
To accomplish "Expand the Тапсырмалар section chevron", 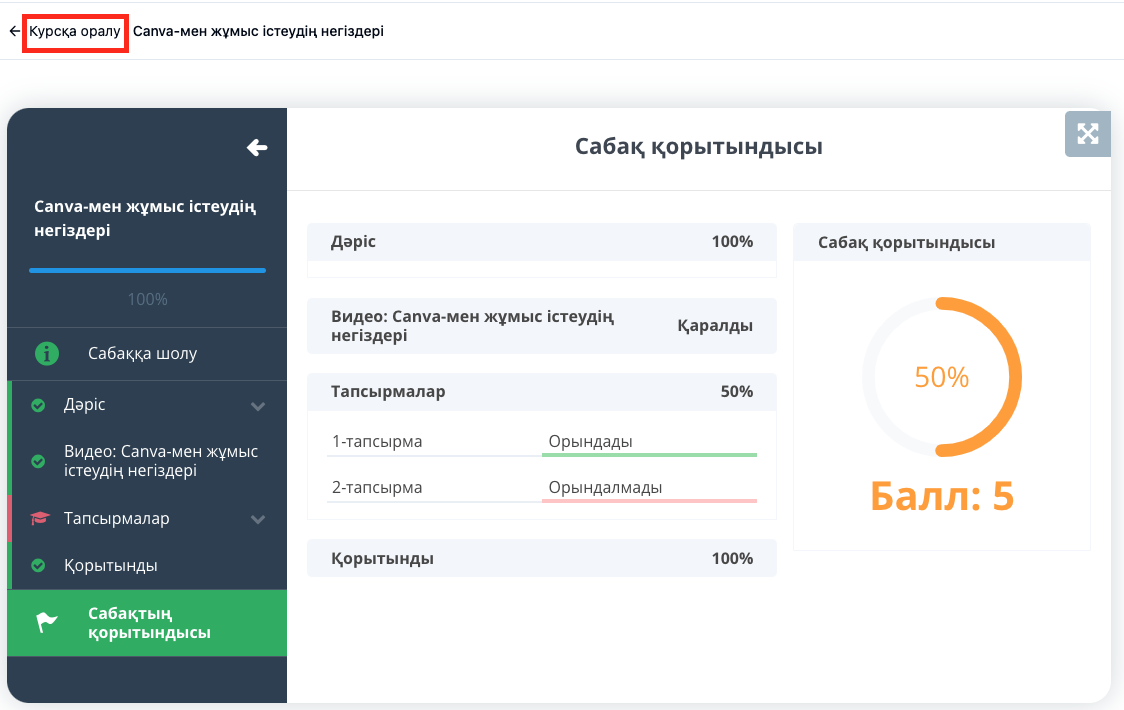I will 258,519.
